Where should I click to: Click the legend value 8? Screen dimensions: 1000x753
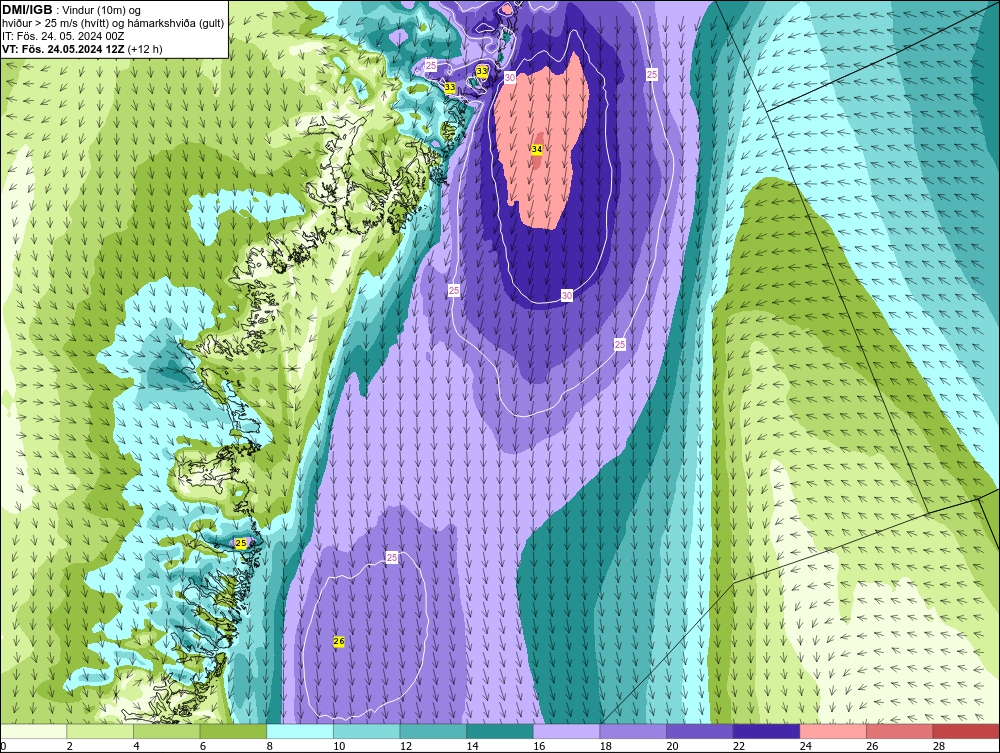(x=270, y=746)
